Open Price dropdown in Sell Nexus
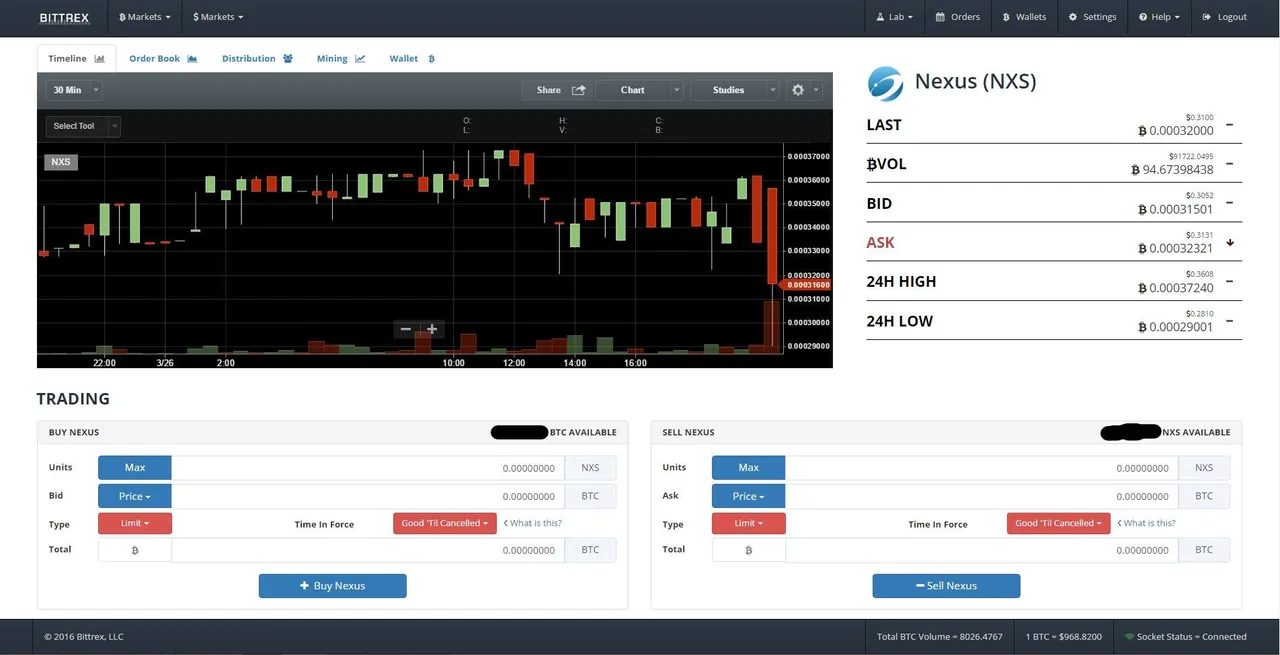The width and height of the screenshot is (1280, 655). [749, 496]
